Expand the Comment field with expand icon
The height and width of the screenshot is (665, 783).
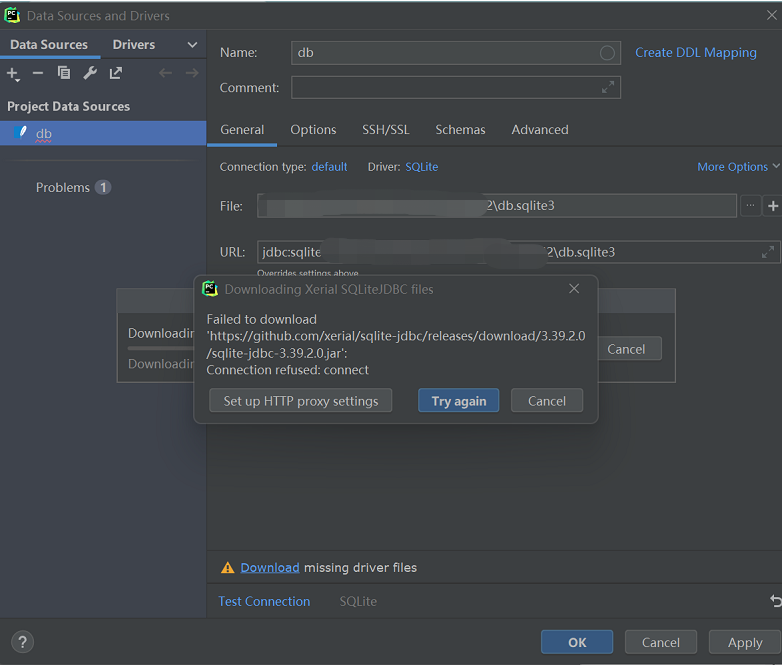[x=608, y=88]
